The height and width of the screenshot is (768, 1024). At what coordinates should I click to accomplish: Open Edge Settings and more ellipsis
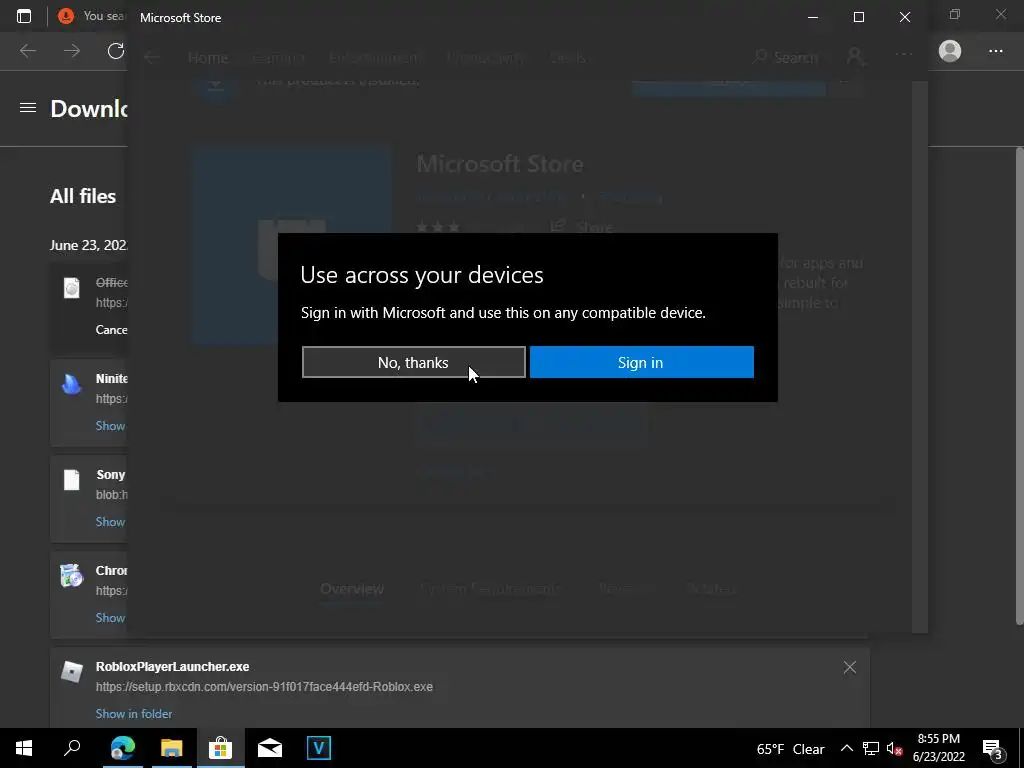(x=995, y=51)
